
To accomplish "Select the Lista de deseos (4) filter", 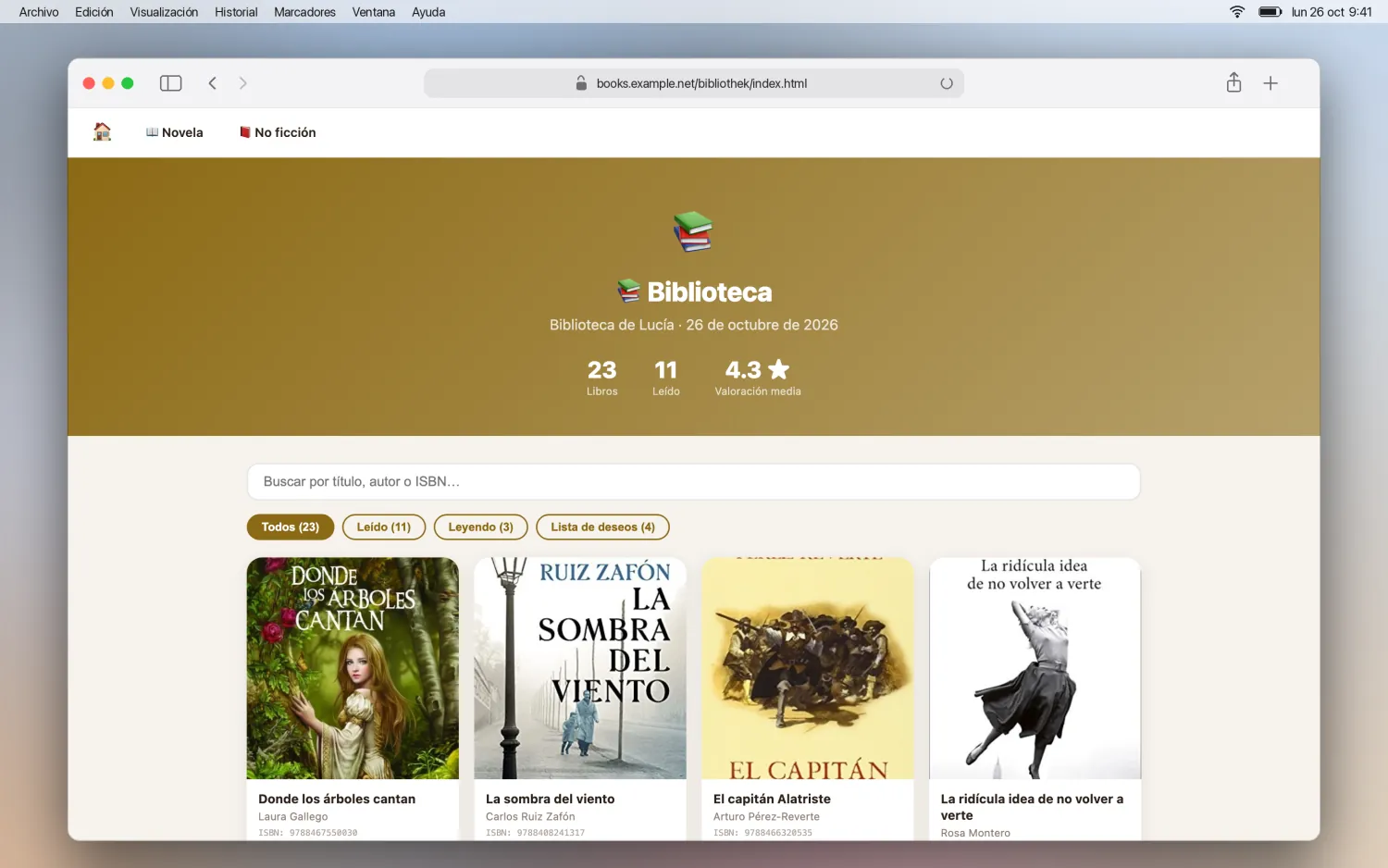I will coord(603,527).
